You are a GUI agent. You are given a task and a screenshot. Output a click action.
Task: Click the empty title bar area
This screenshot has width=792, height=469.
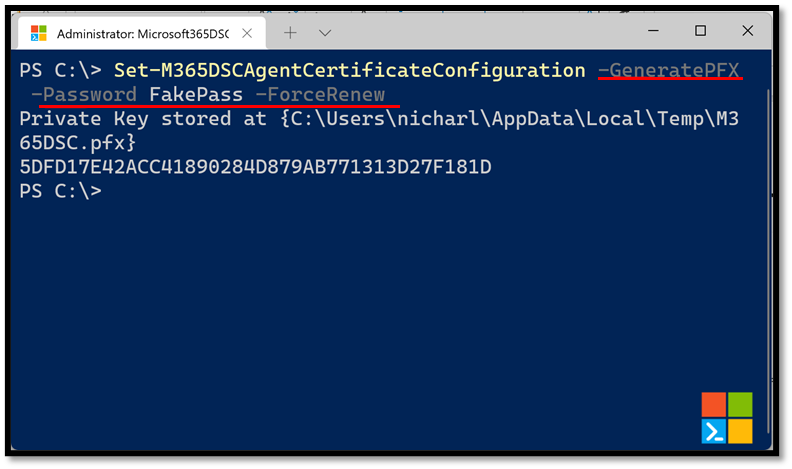(485, 31)
